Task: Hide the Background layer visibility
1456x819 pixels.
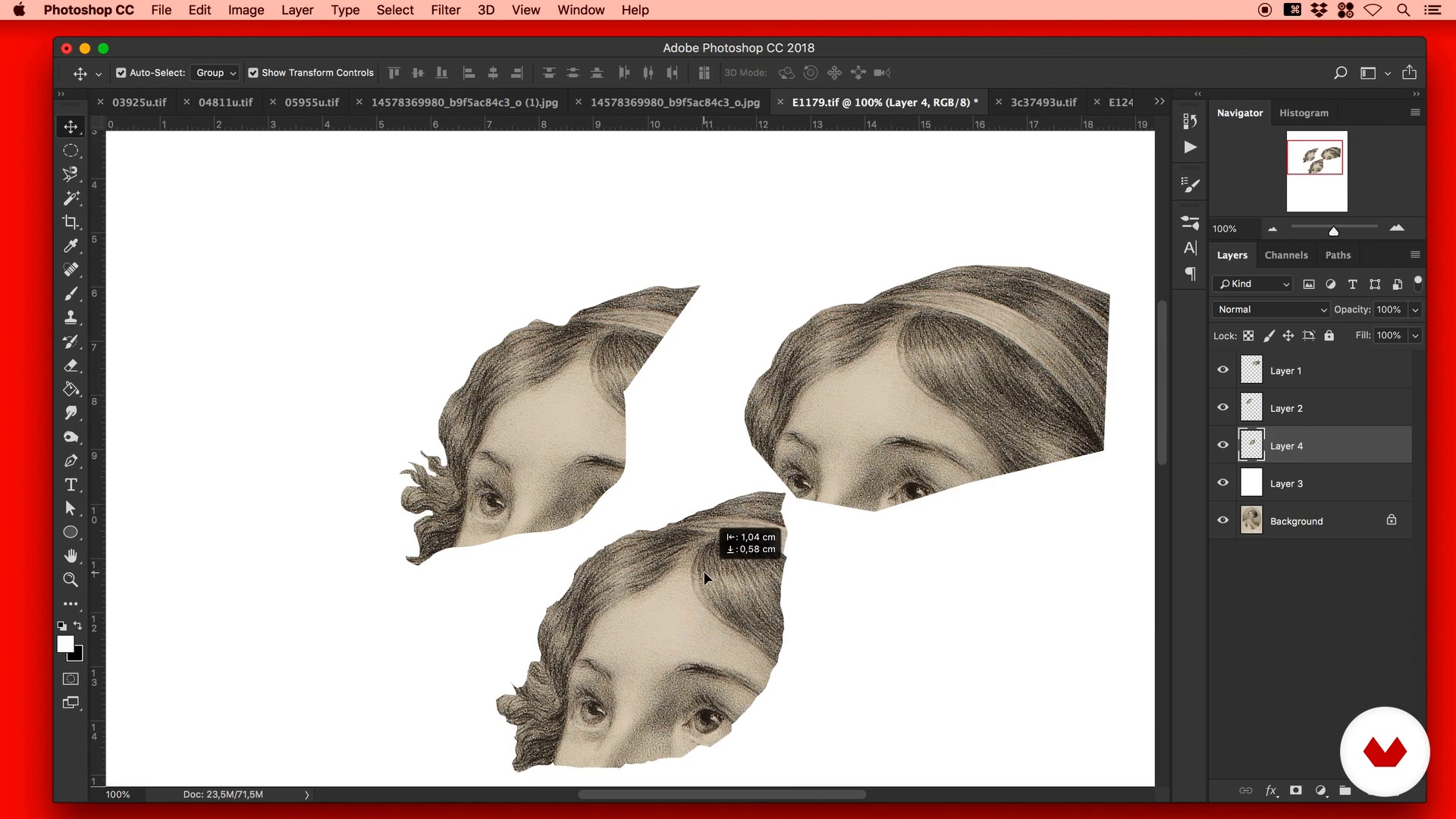Action: coord(1222,520)
